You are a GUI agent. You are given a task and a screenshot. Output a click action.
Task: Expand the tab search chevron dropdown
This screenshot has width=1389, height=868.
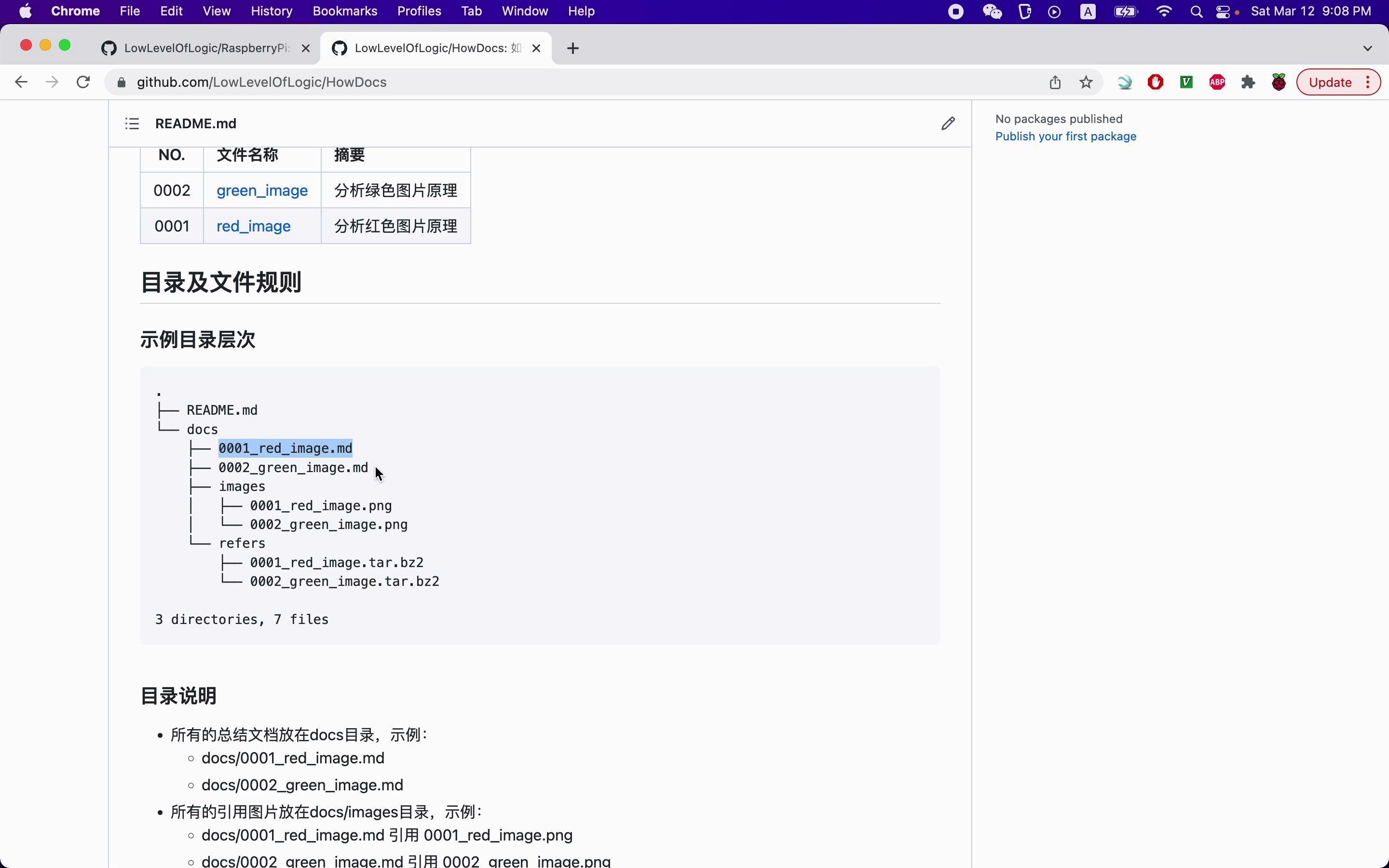tap(1367, 48)
